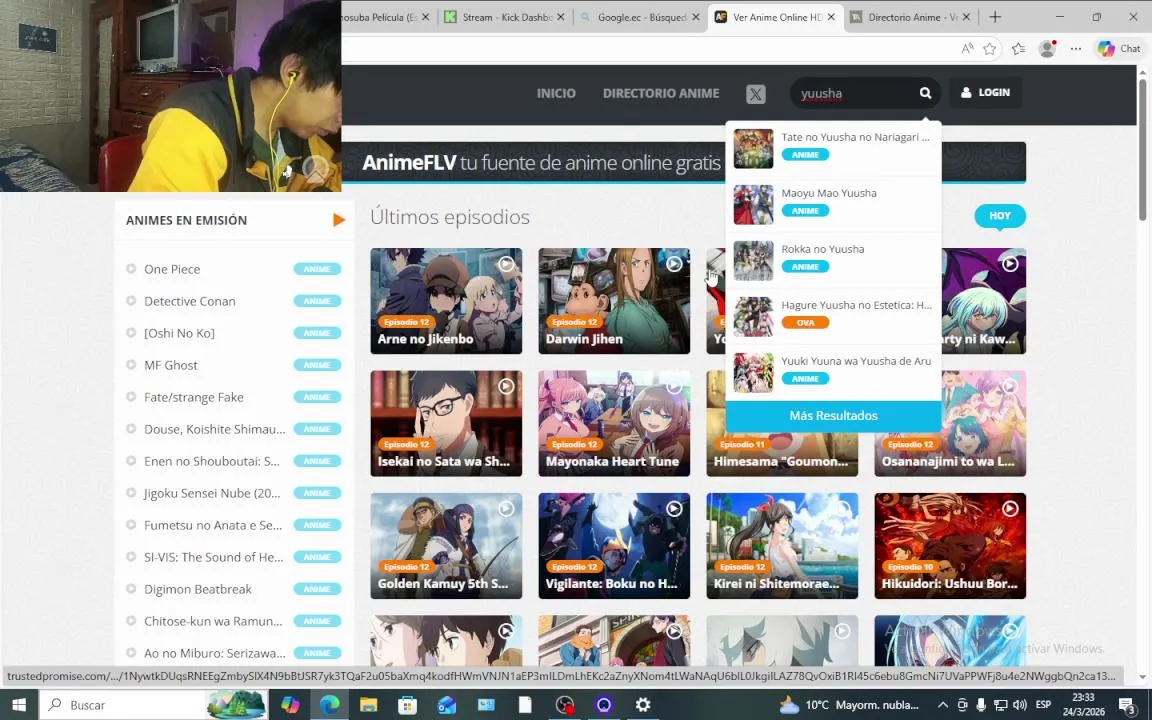Open [Oshi No Ko] in the airing list
This screenshot has height=720, width=1152.
179,333
